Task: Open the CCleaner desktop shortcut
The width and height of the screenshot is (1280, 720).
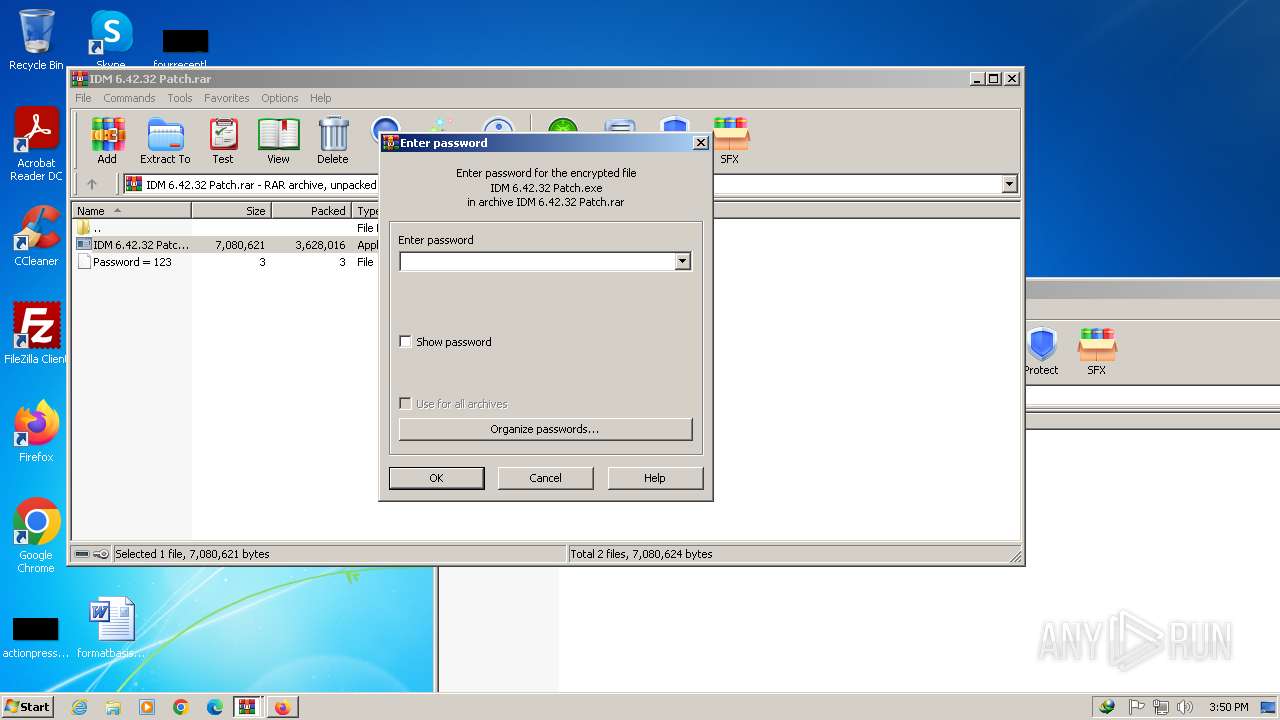Action: coord(36,236)
